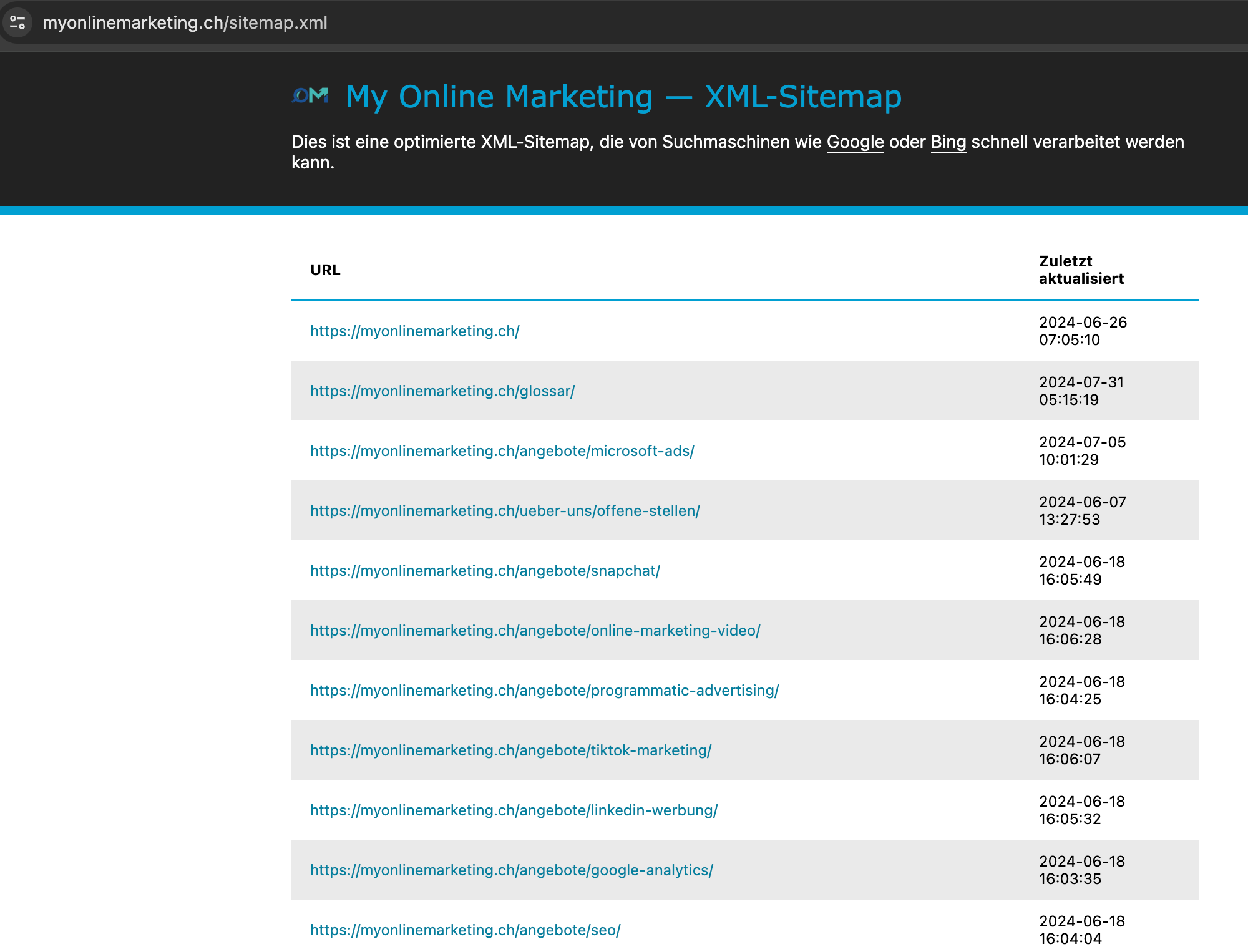Open the linkedin-werbung link
Screen dimensions: 1248x952
pos(514,810)
